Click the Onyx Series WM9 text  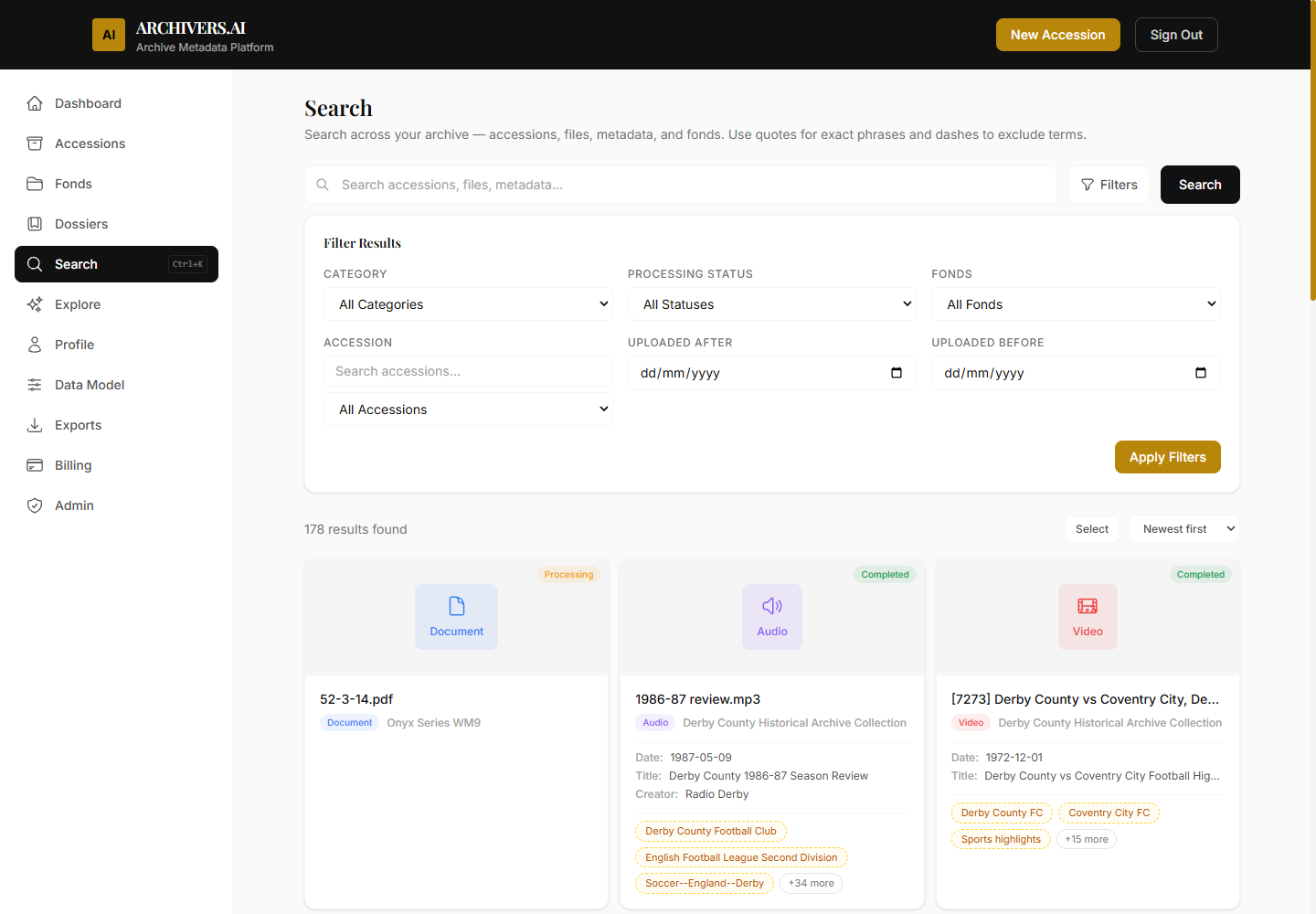433,723
